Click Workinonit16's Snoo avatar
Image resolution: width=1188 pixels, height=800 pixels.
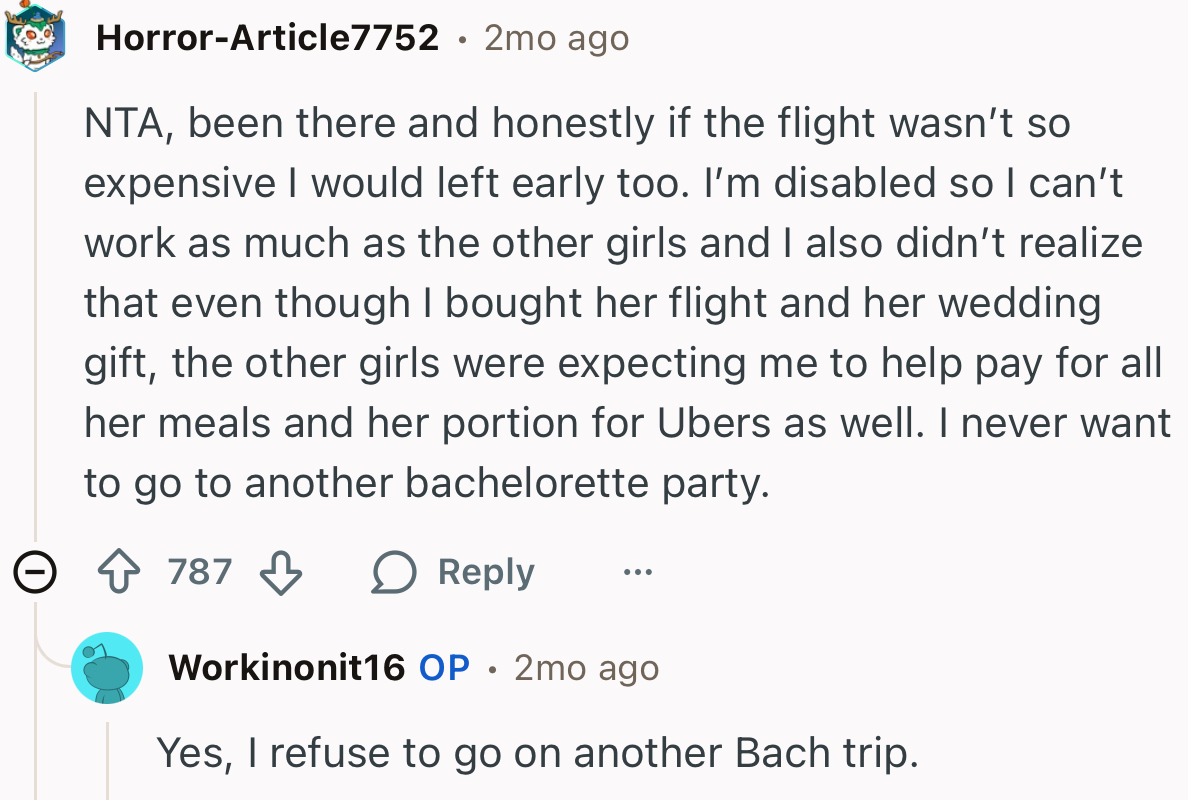tap(107, 667)
